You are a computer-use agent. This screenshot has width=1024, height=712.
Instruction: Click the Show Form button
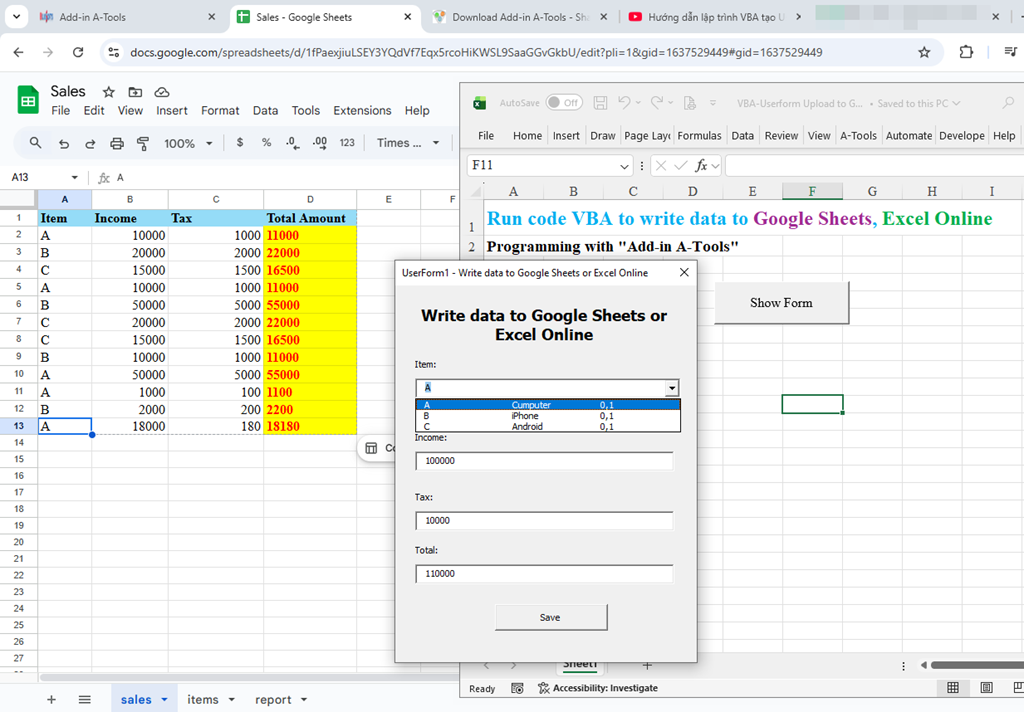[x=781, y=303]
